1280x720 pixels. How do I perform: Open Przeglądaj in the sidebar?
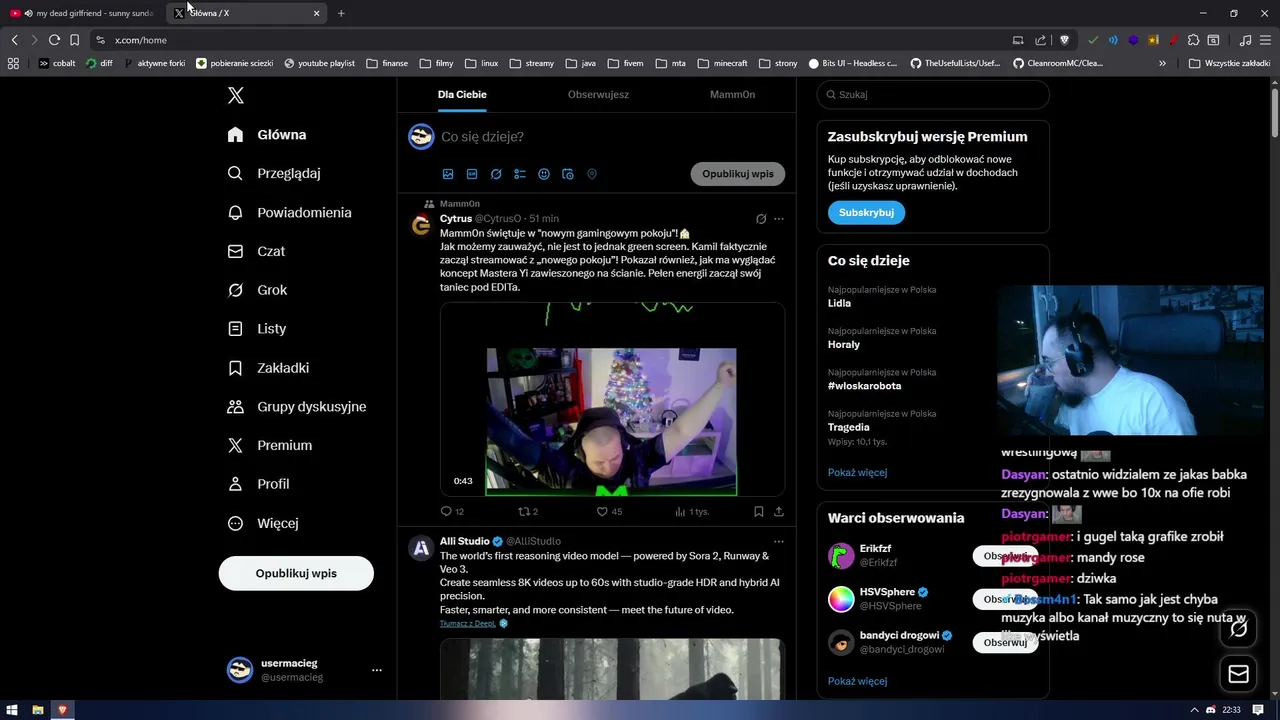[274, 173]
